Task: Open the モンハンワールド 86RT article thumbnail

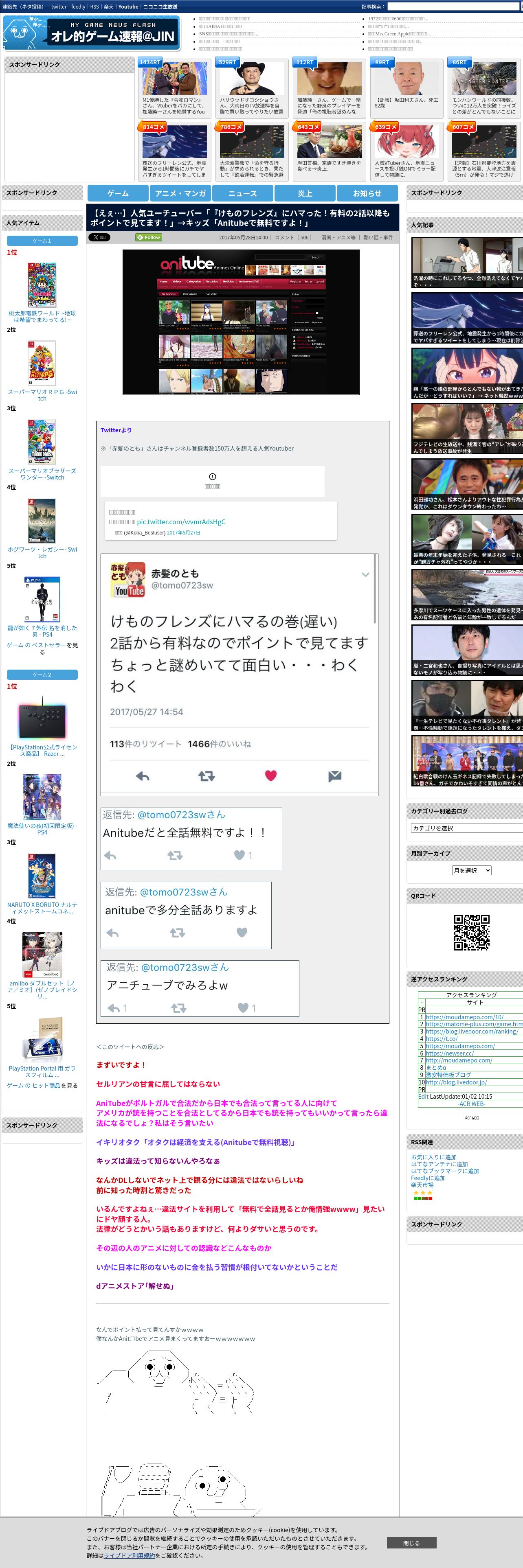Action: coord(483,78)
